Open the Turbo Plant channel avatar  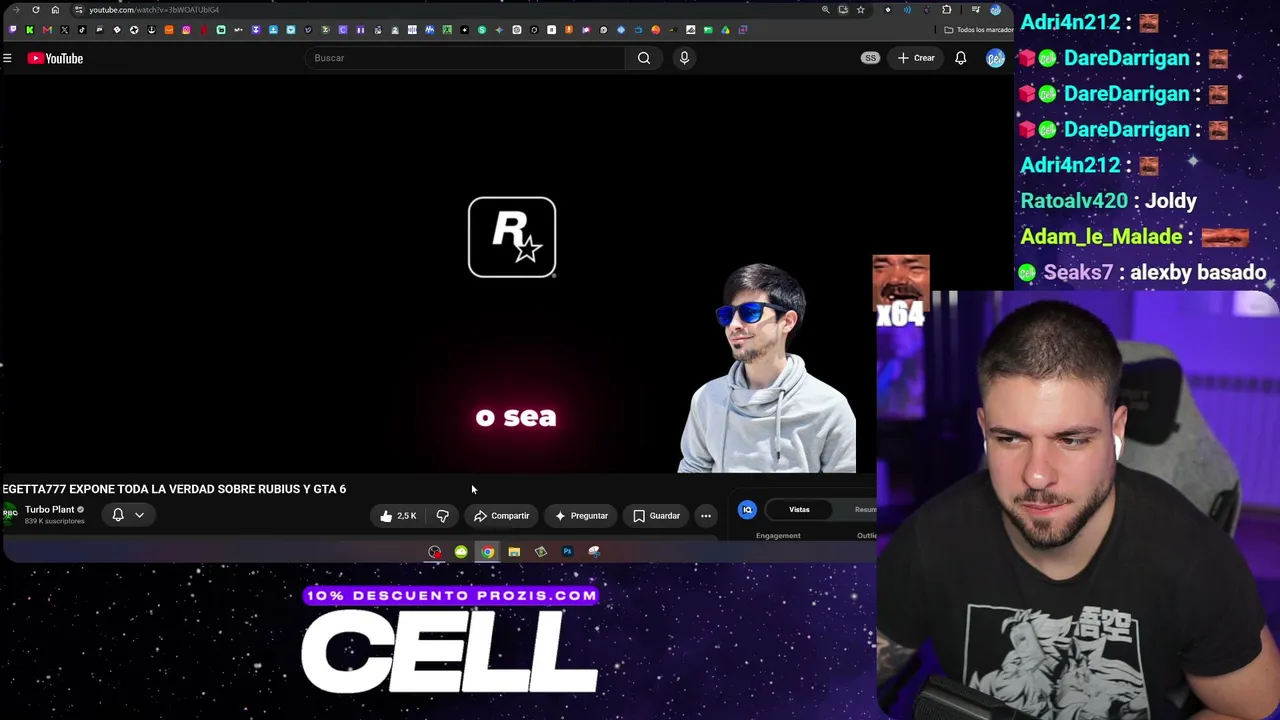click(x=10, y=514)
